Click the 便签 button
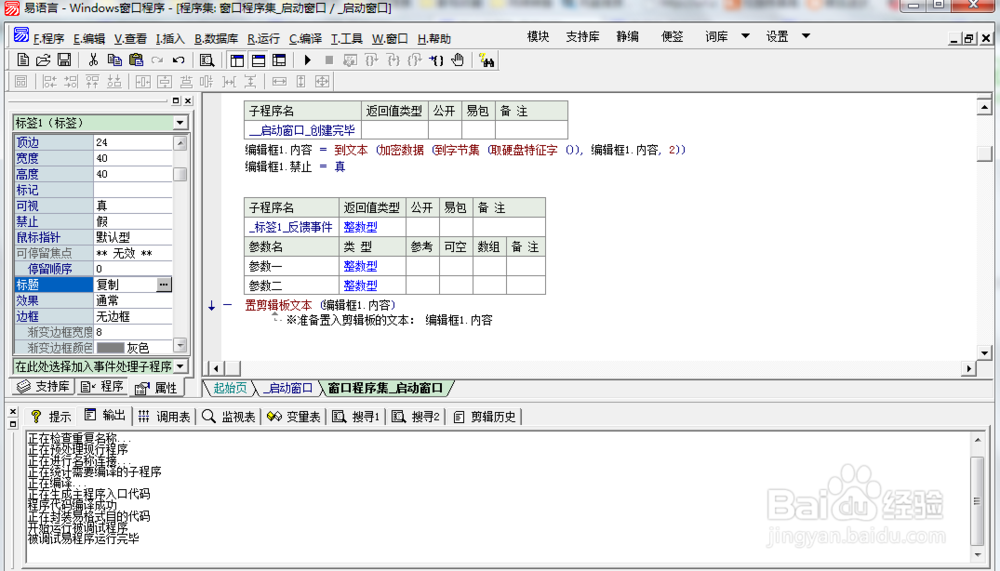The width and height of the screenshot is (1000, 571). 672,36
